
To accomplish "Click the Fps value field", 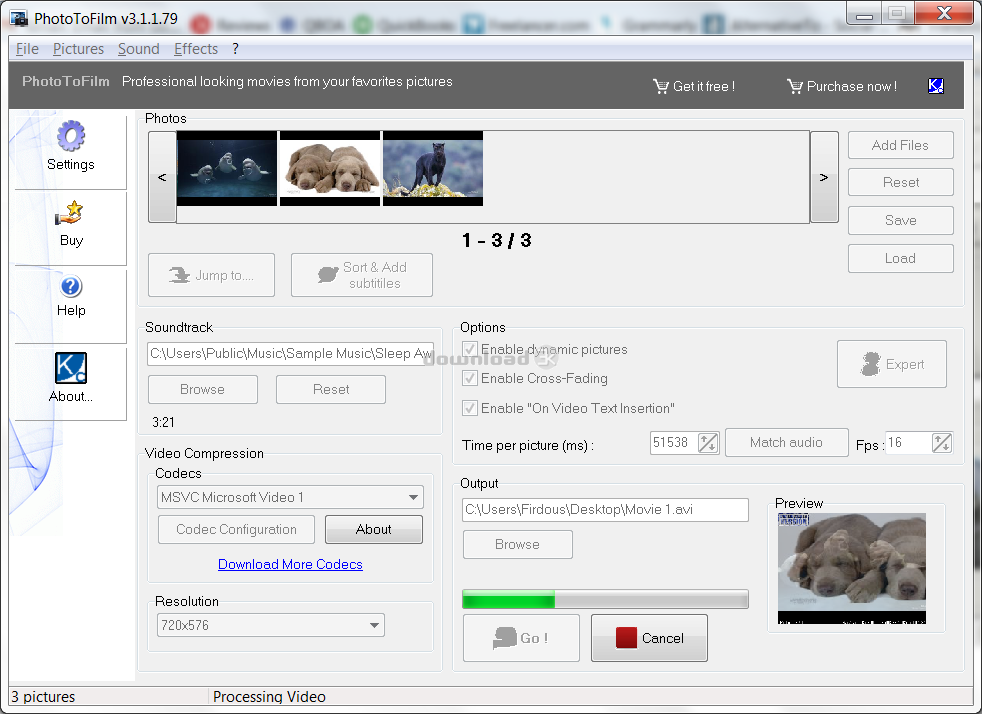I will click(907, 443).
